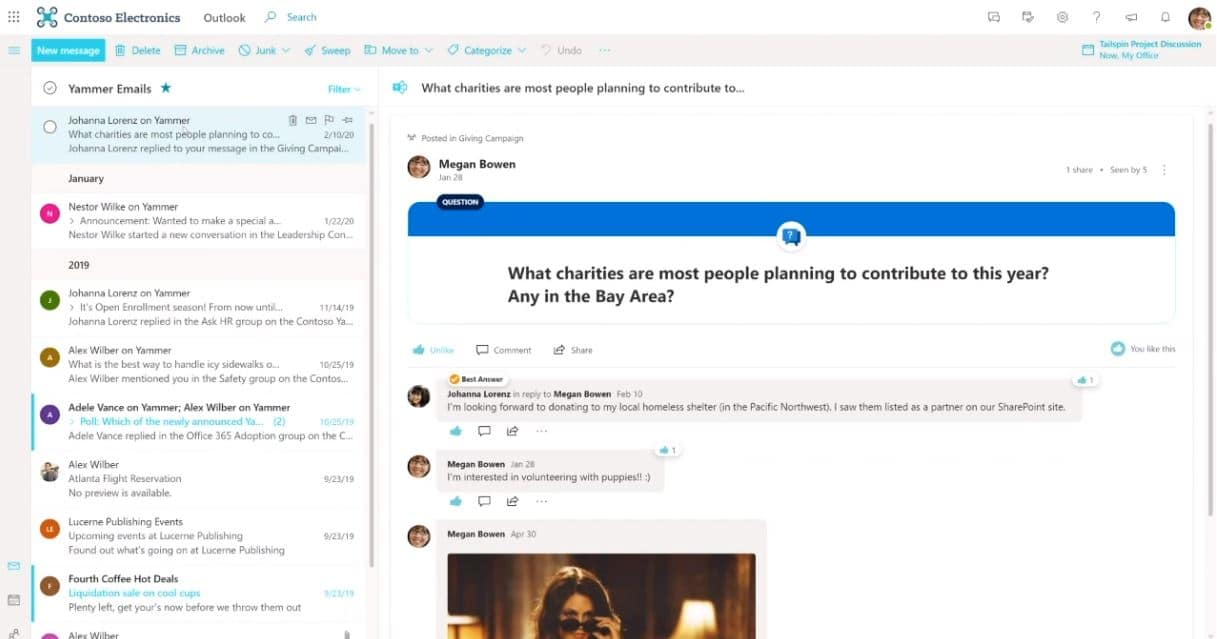Share the question post
Image resolution: width=1217 pixels, height=639 pixels.
pyautogui.click(x=572, y=350)
